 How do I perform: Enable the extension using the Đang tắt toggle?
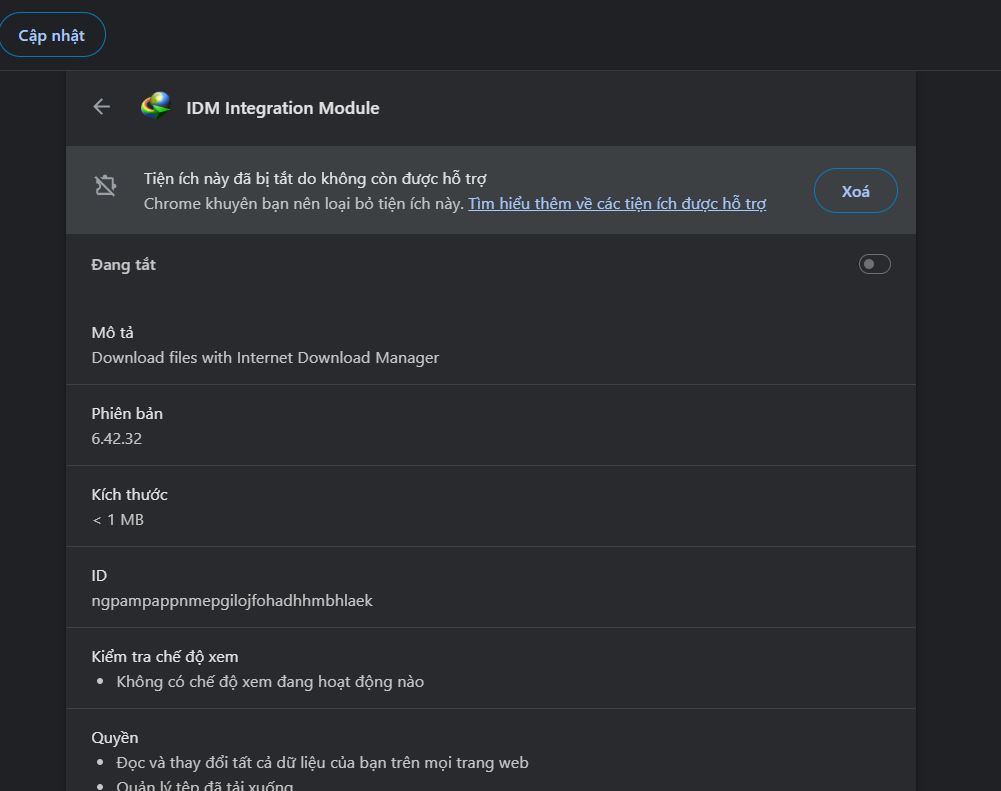pyautogui.click(x=874, y=264)
